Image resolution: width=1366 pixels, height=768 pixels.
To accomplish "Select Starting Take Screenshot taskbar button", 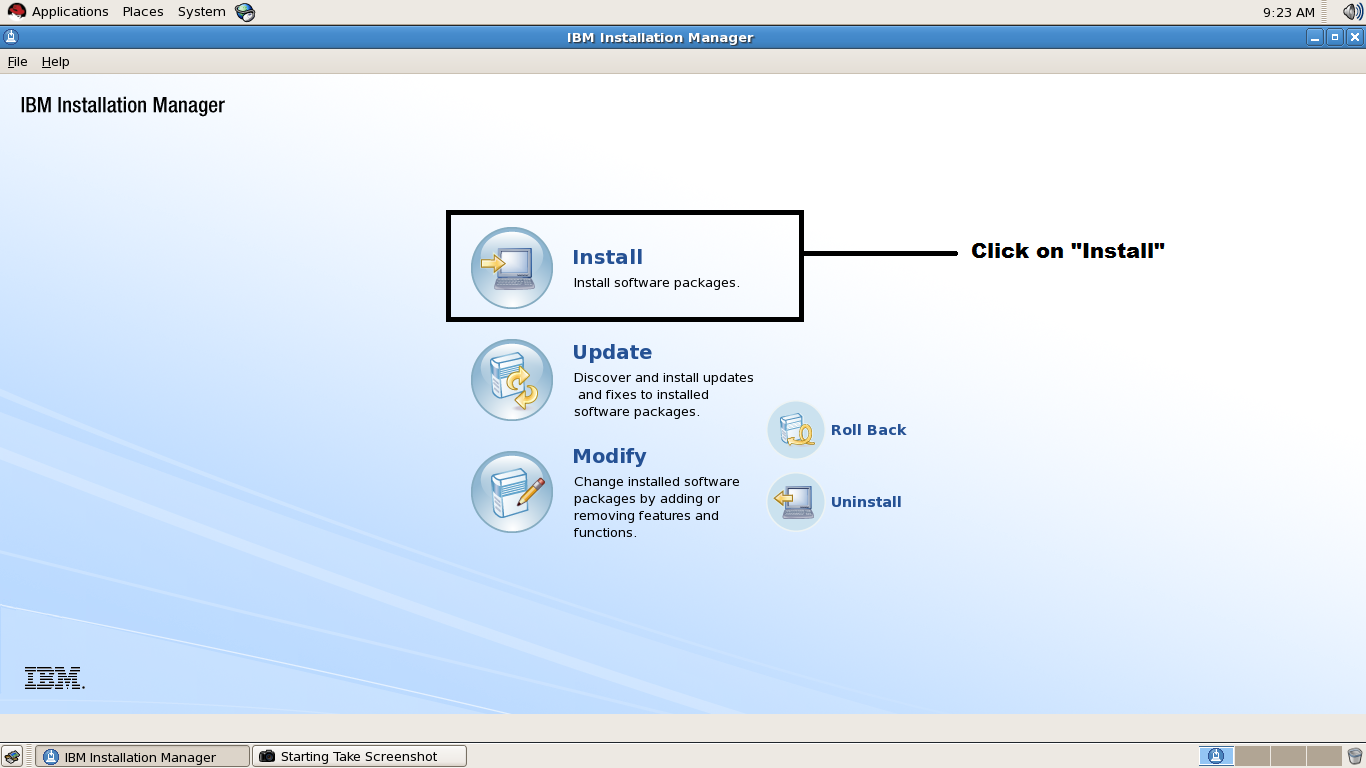I will (359, 756).
